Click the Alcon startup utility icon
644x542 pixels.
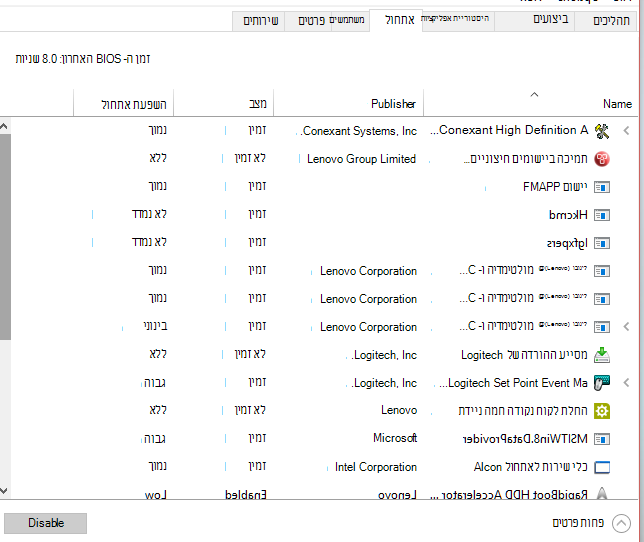coord(602,467)
